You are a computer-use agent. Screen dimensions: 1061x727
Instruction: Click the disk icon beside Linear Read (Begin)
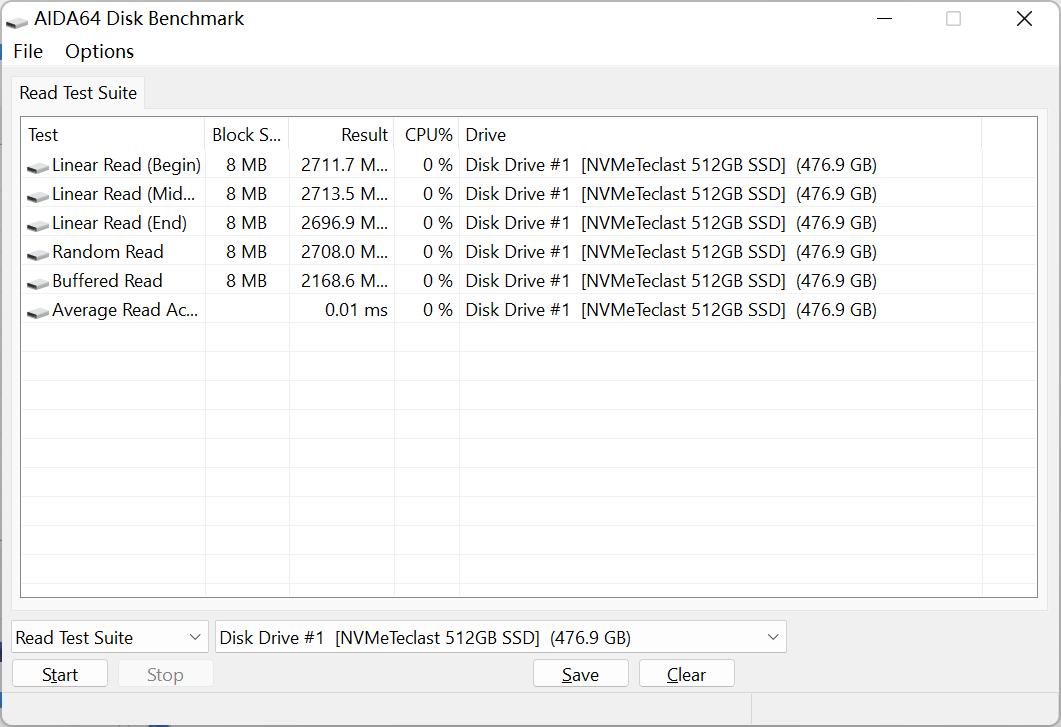coord(37,167)
